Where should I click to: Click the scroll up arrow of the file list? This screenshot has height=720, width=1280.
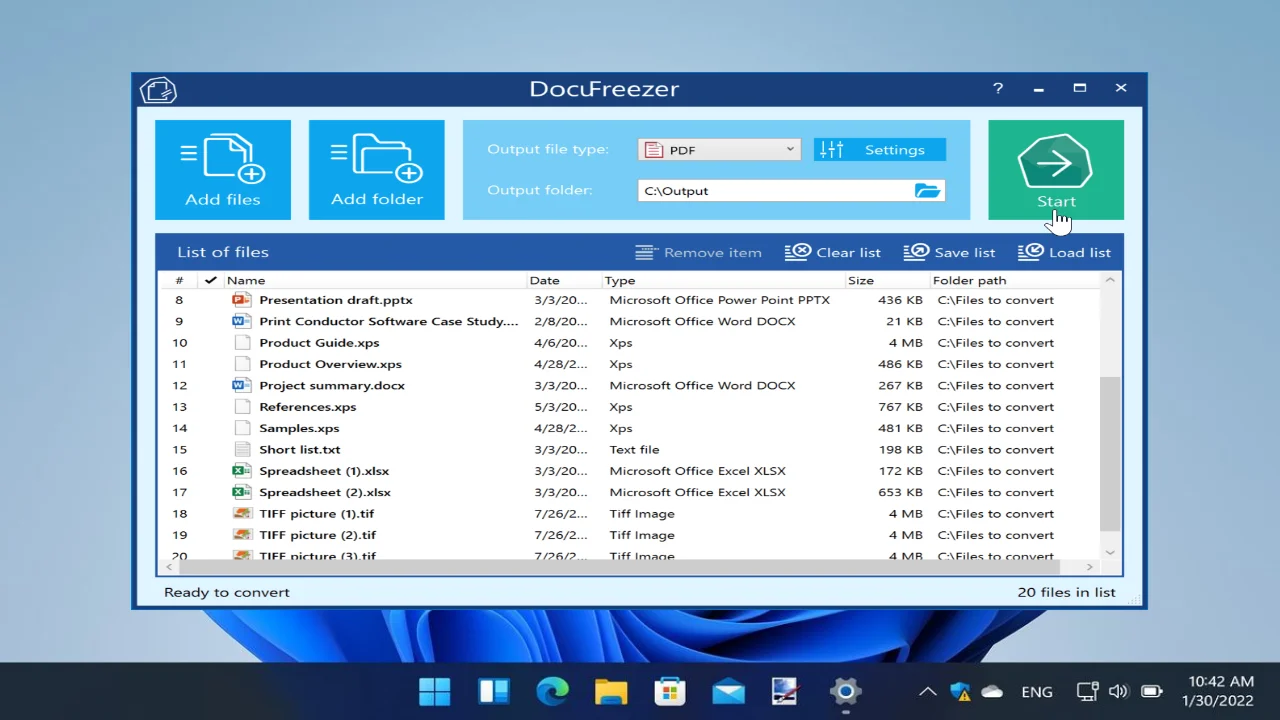1110,281
